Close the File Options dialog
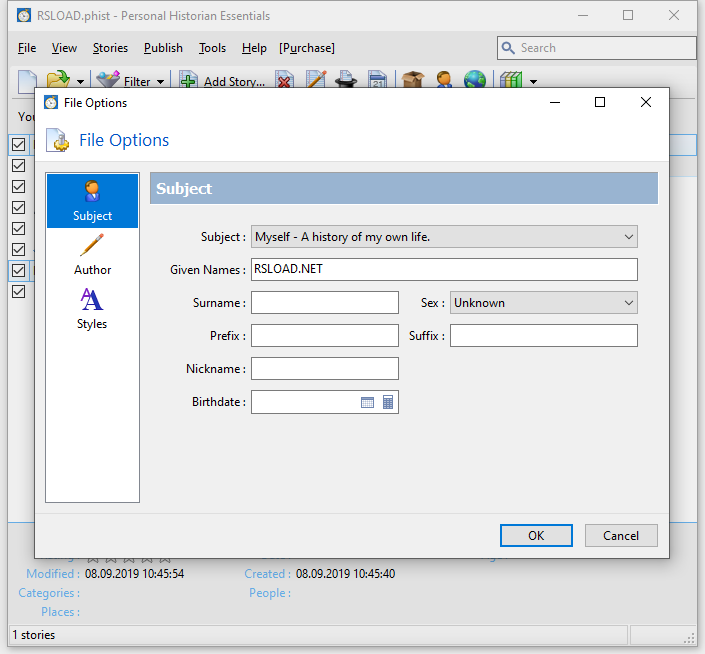Image resolution: width=705 pixels, height=654 pixels. [646, 102]
